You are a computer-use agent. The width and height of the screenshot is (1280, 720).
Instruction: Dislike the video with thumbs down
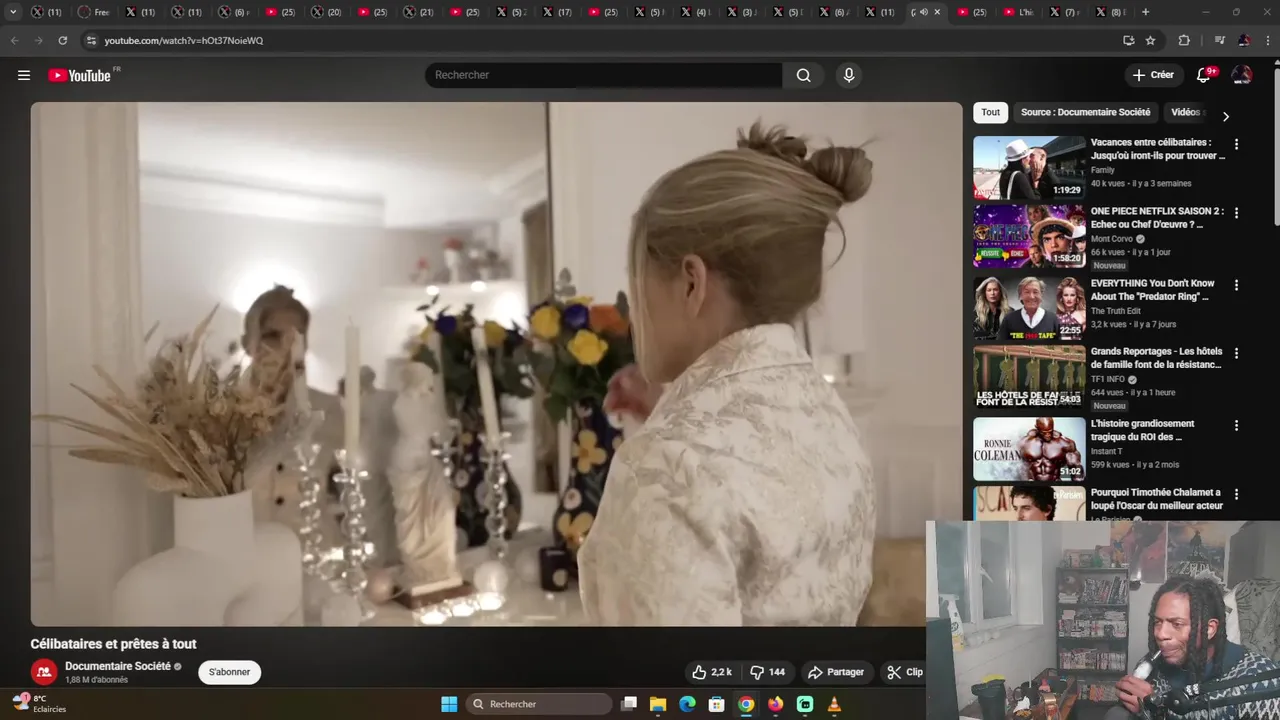pyautogui.click(x=768, y=672)
